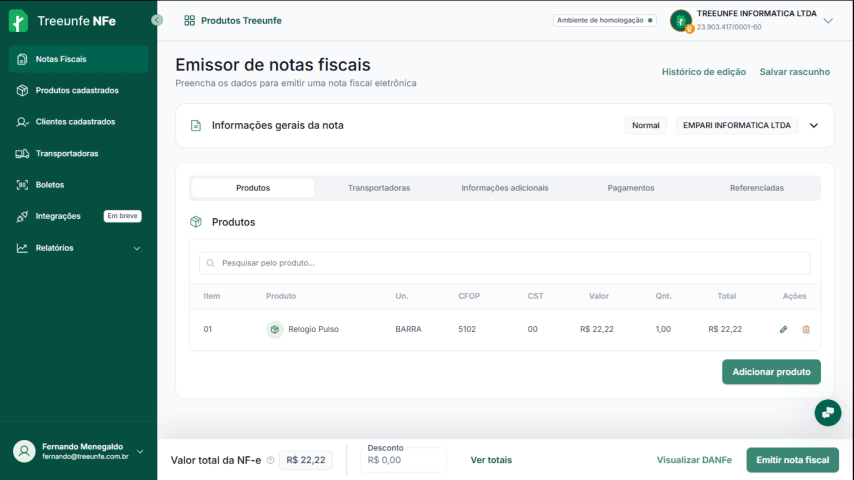
Task: Click the Emitir nota fiscal button
Action: click(792, 460)
